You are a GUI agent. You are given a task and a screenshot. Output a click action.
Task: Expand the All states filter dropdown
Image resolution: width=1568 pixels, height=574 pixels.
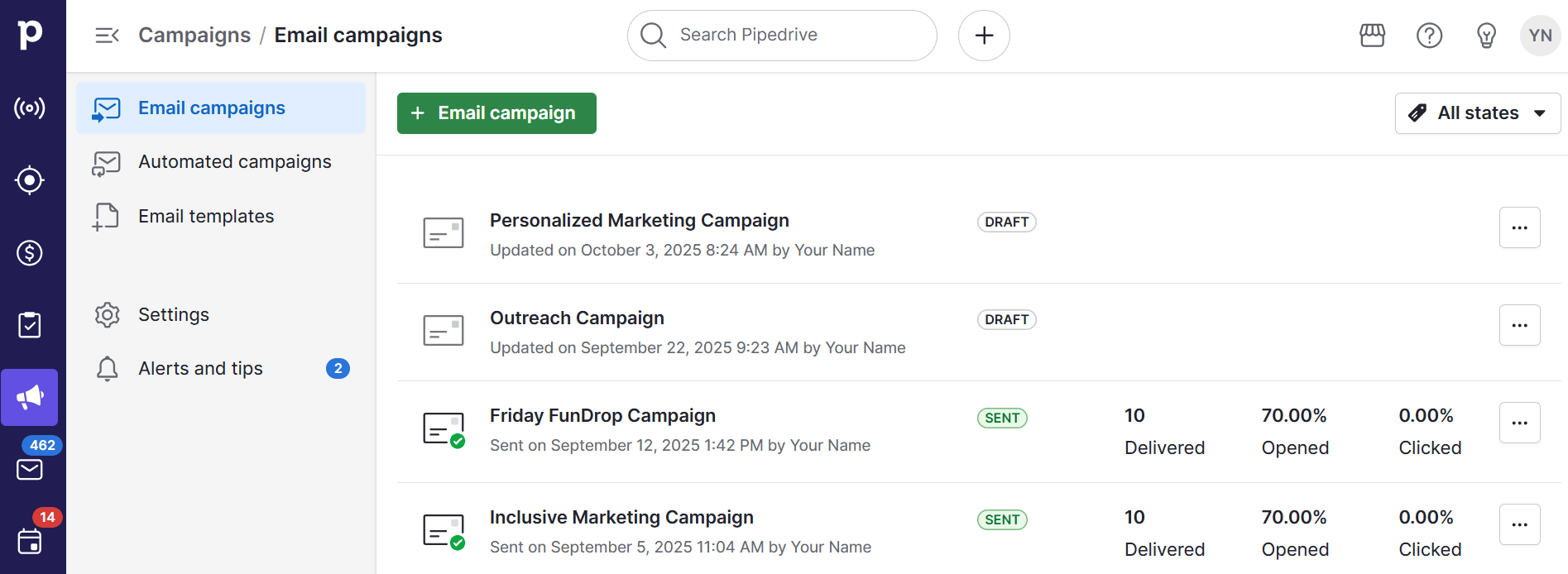tap(1477, 113)
